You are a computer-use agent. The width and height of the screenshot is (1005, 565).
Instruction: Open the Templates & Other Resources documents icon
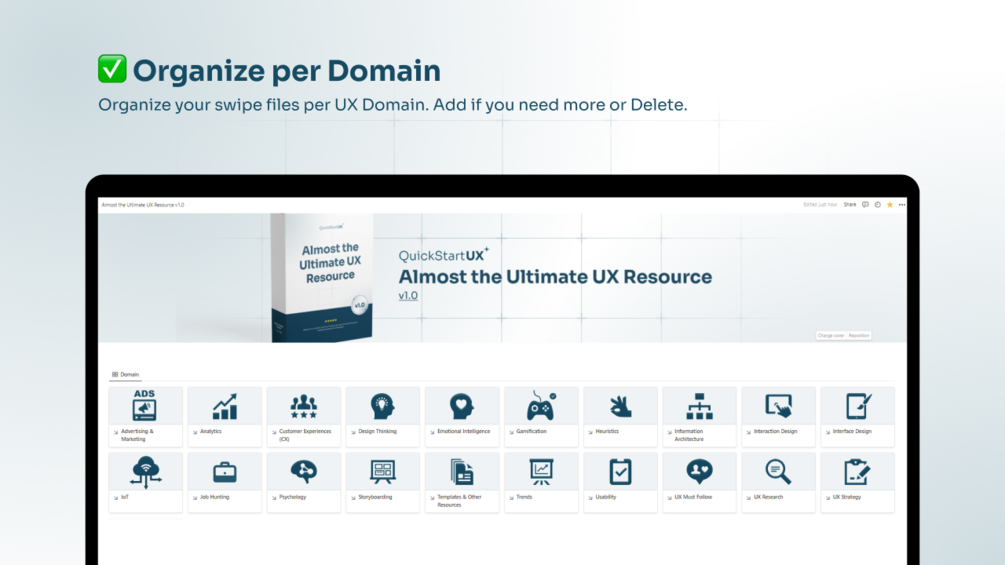pos(461,472)
